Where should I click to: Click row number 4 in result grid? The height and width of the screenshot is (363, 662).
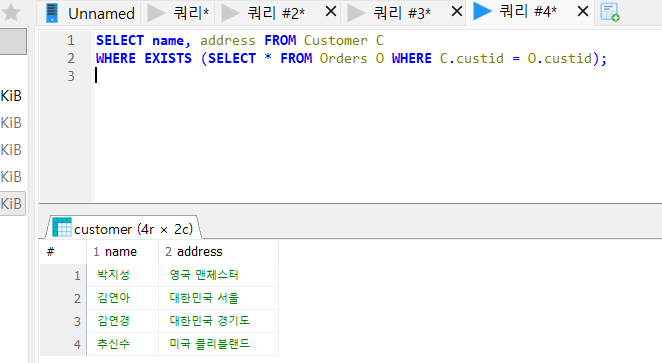(63, 344)
